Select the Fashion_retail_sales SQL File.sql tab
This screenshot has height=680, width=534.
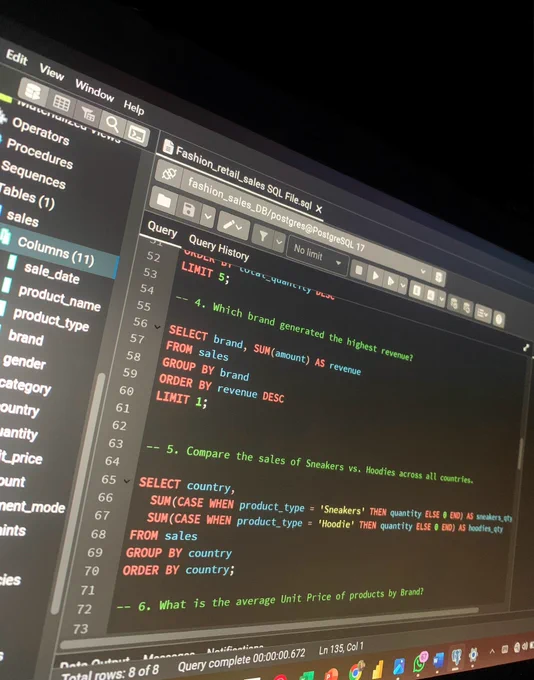[x=243, y=176]
